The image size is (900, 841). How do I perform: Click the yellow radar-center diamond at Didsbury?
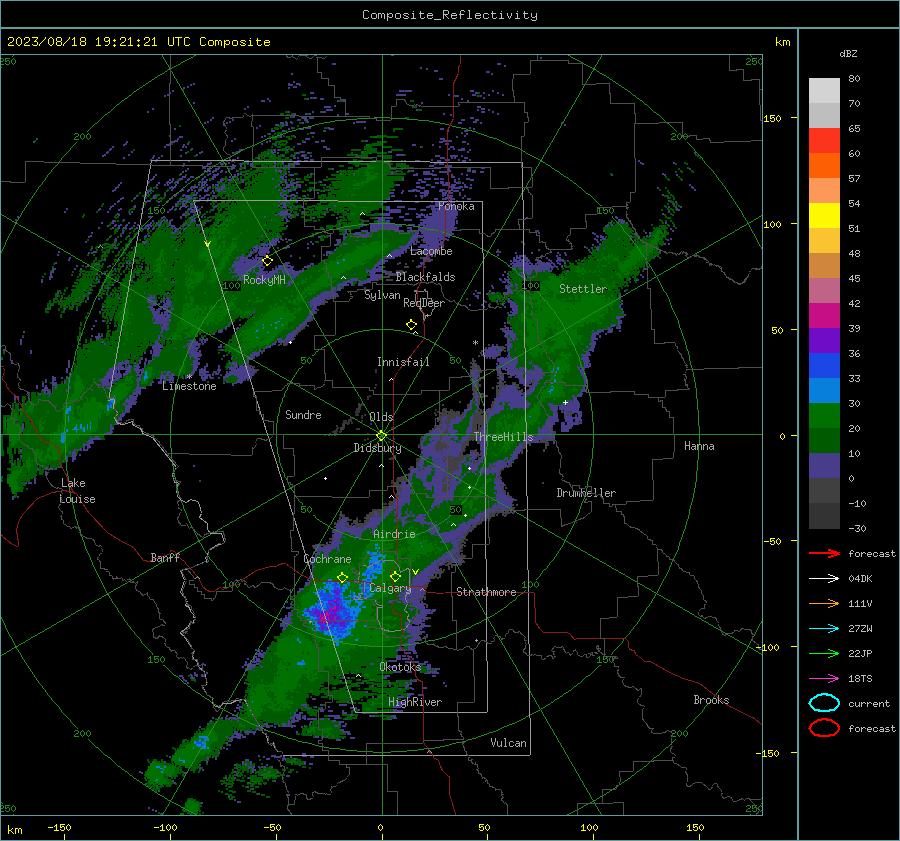pos(381,435)
